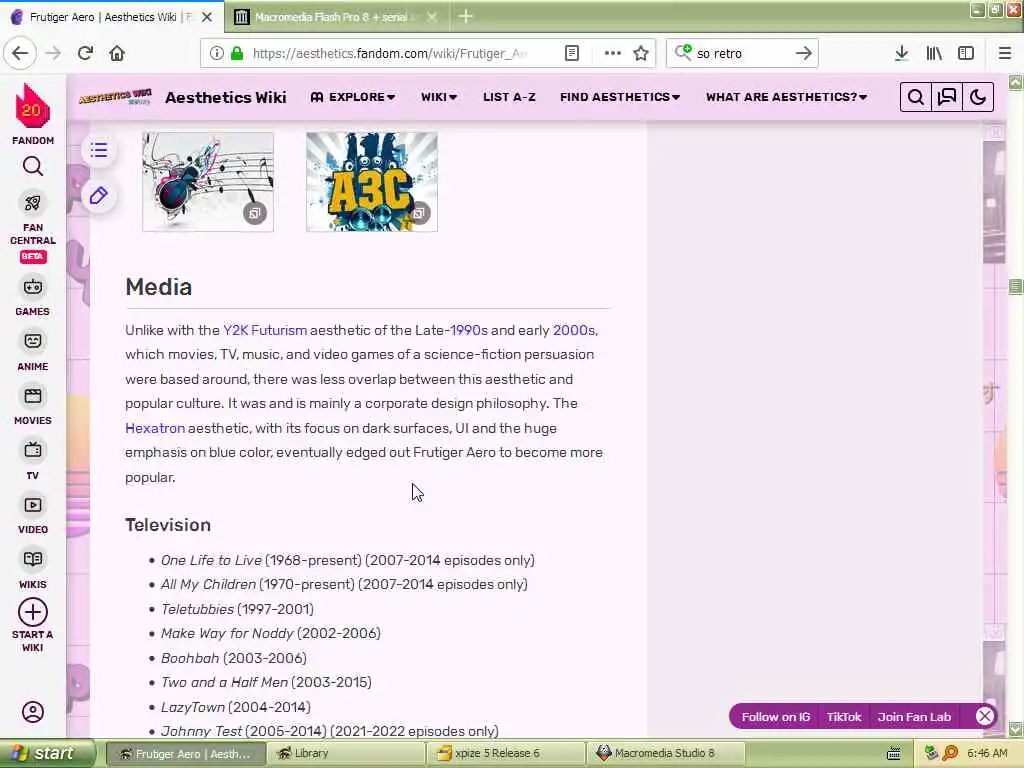Close the Frutiger Aero browser tab
Viewport: 1024px width, 768px height.
tap(207, 17)
